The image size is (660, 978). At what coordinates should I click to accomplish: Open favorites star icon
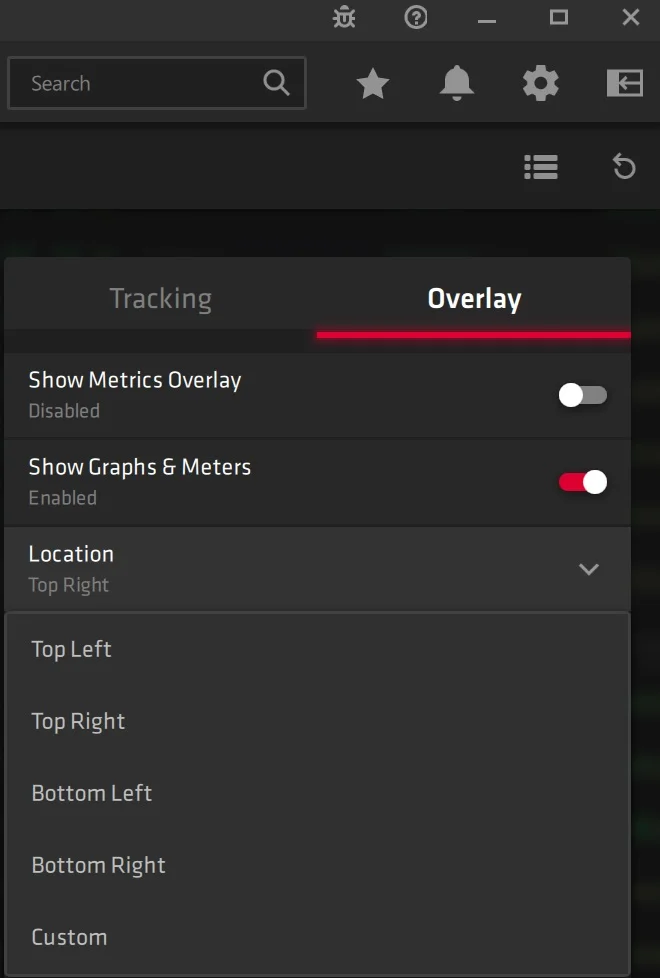[x=373, y=84]
